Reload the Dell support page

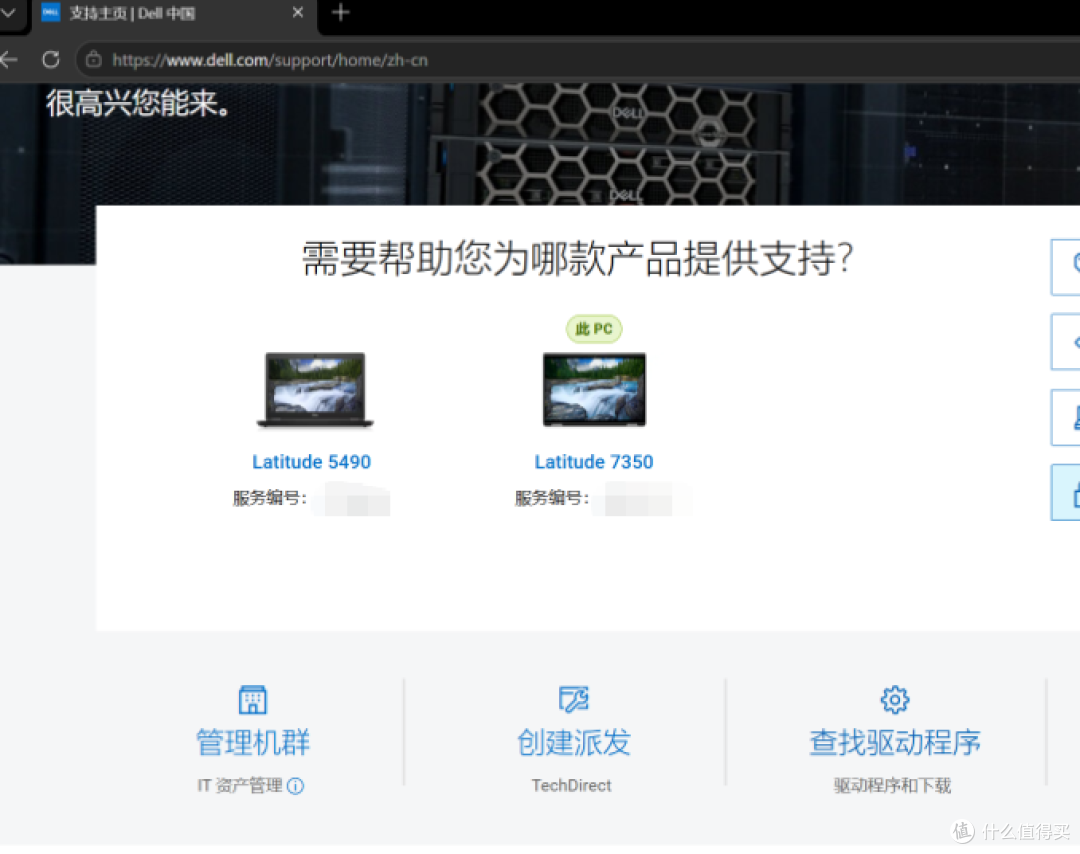coord(50,60)
